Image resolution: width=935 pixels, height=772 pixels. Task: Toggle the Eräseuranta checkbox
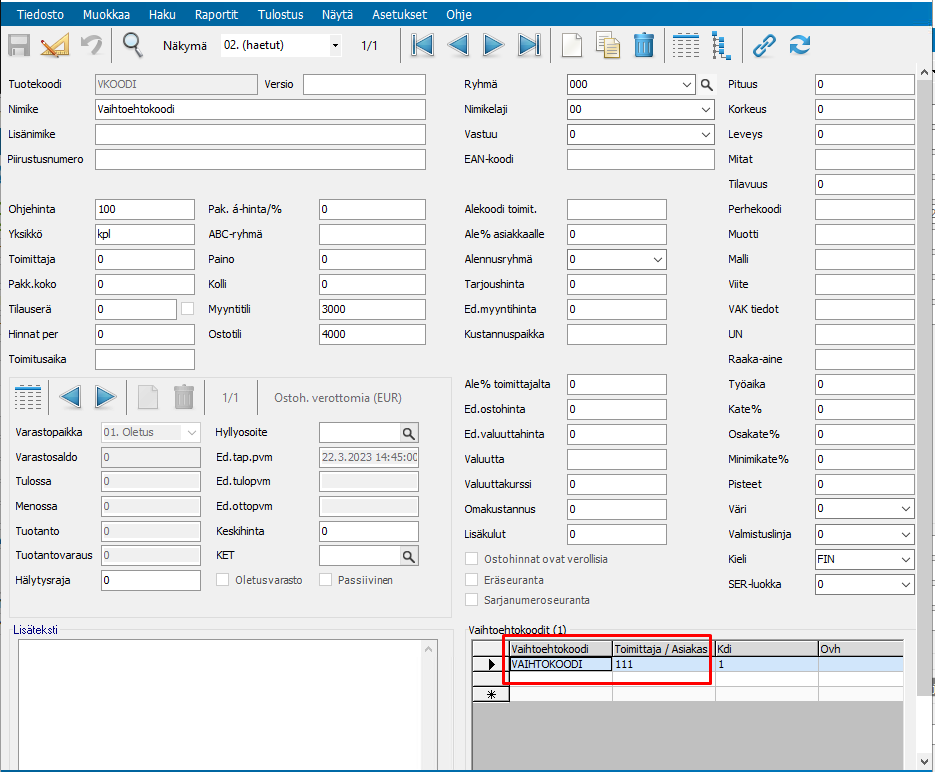(473, 579)
